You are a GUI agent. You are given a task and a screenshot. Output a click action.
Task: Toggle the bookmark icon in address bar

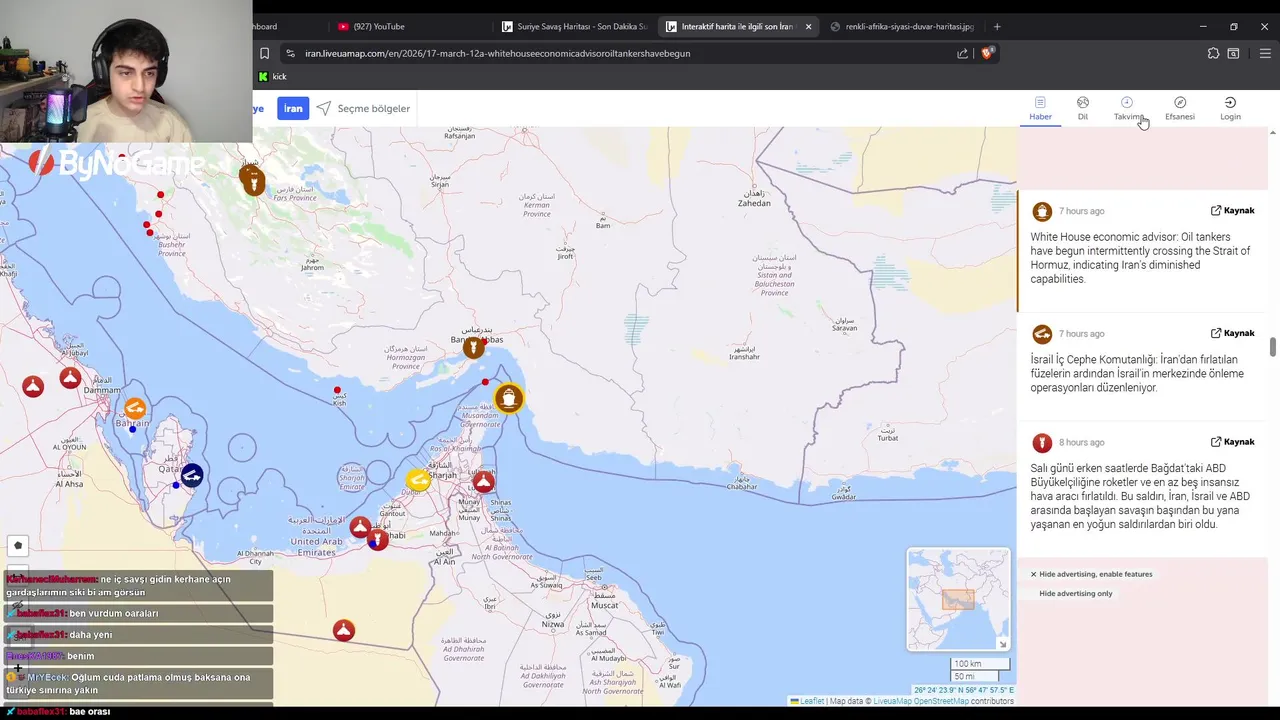point(264,53)
